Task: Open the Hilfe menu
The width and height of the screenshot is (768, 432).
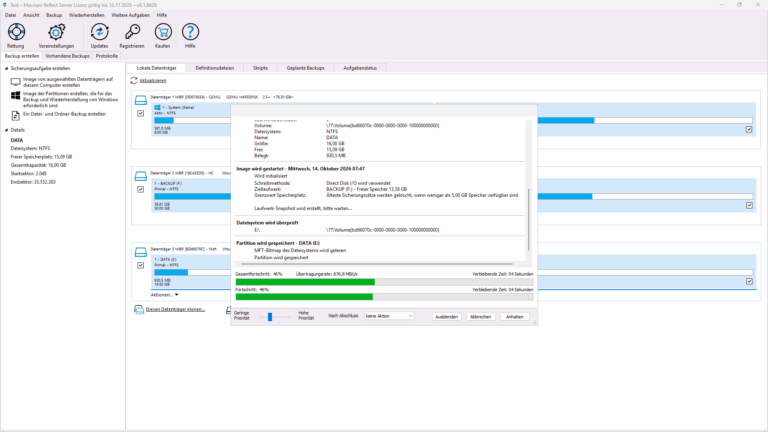Action: pyautogui.click(x=162, y=15)
